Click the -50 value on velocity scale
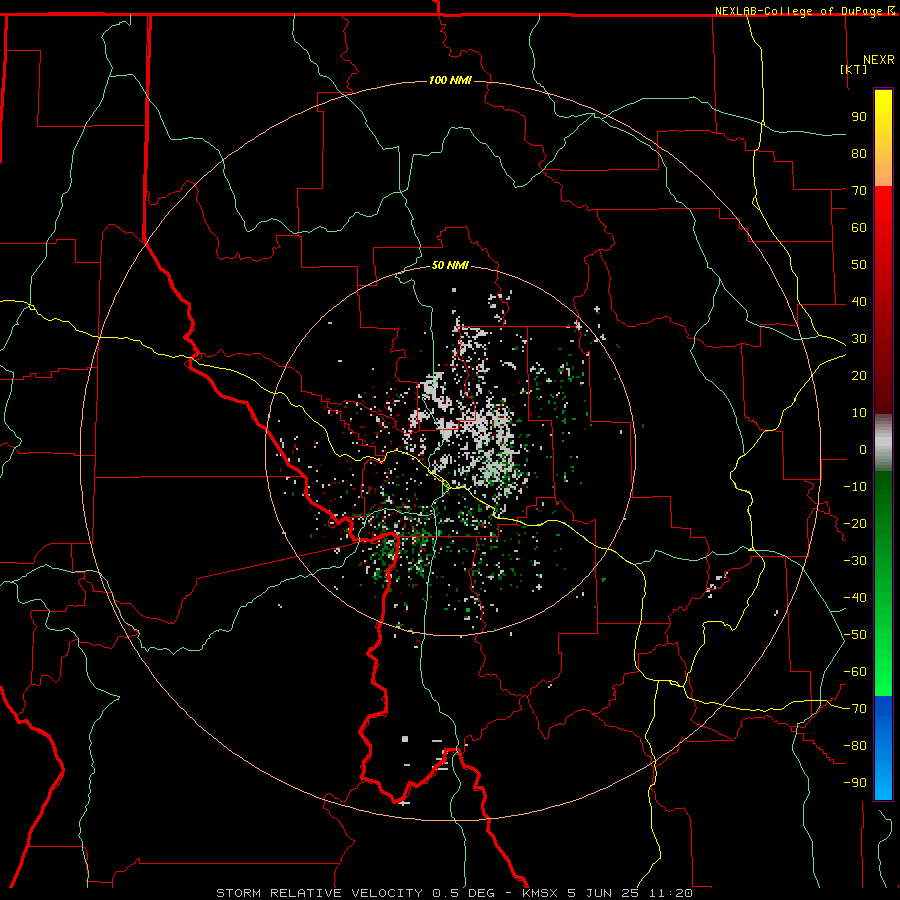 point(855,635)
